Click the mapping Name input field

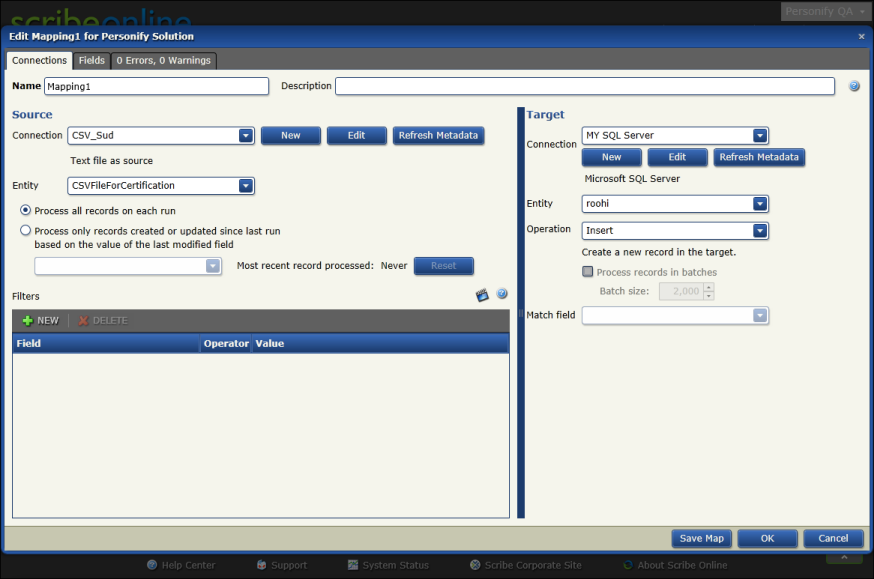pyautogui.click(x=157, y=86)
